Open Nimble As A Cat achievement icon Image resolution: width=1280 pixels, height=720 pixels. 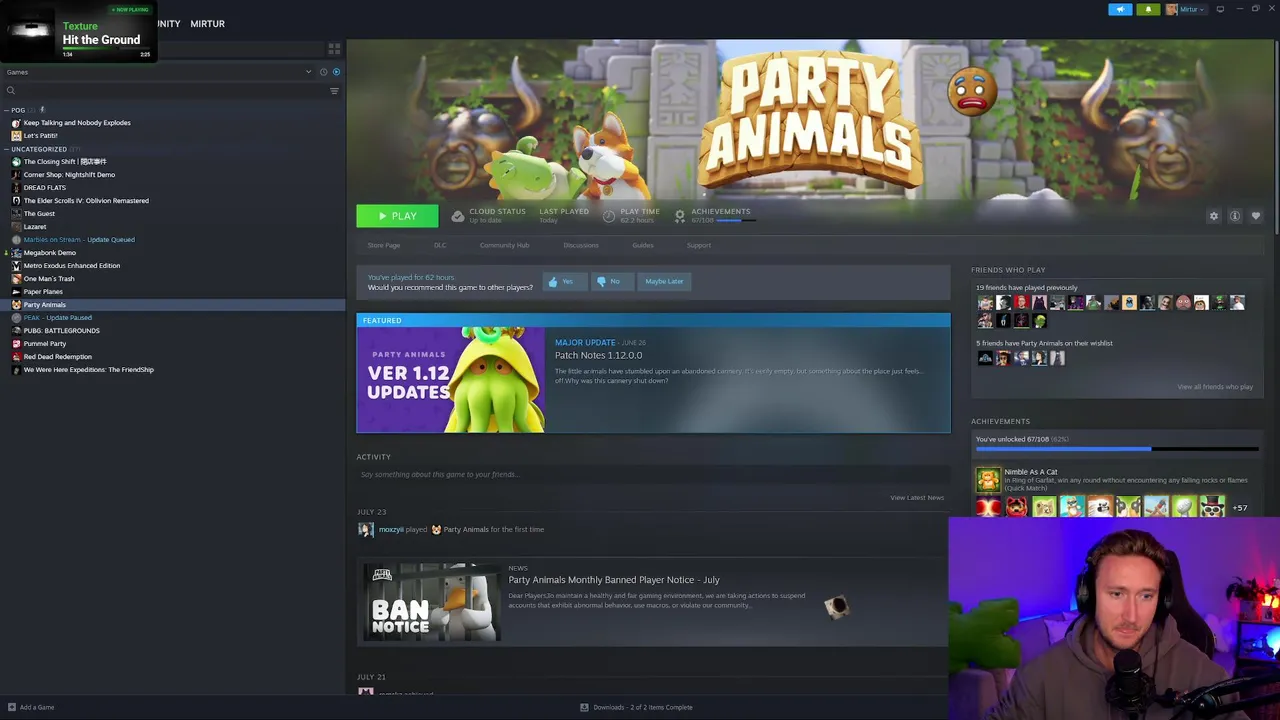click(987, 479)
